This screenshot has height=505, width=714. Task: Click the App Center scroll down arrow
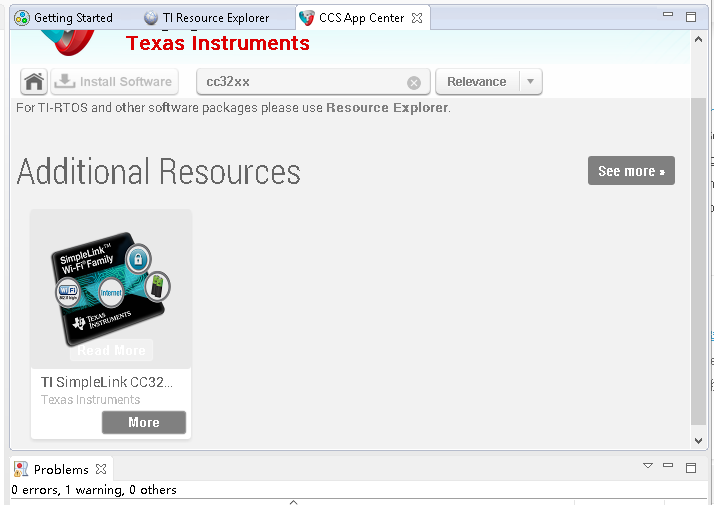[x=698, y=440]
